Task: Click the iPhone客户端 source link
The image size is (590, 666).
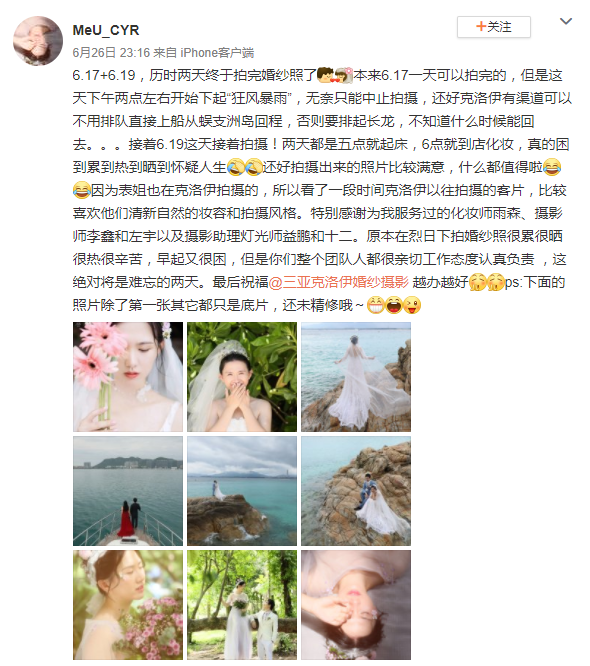Action: tap(217, 53)
